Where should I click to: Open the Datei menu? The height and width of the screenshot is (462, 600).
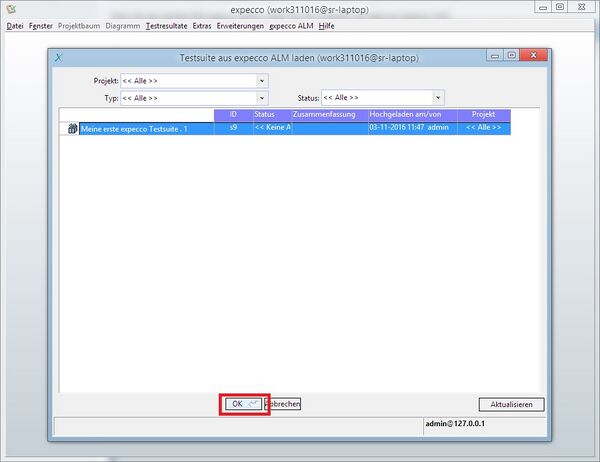[15, 24]
